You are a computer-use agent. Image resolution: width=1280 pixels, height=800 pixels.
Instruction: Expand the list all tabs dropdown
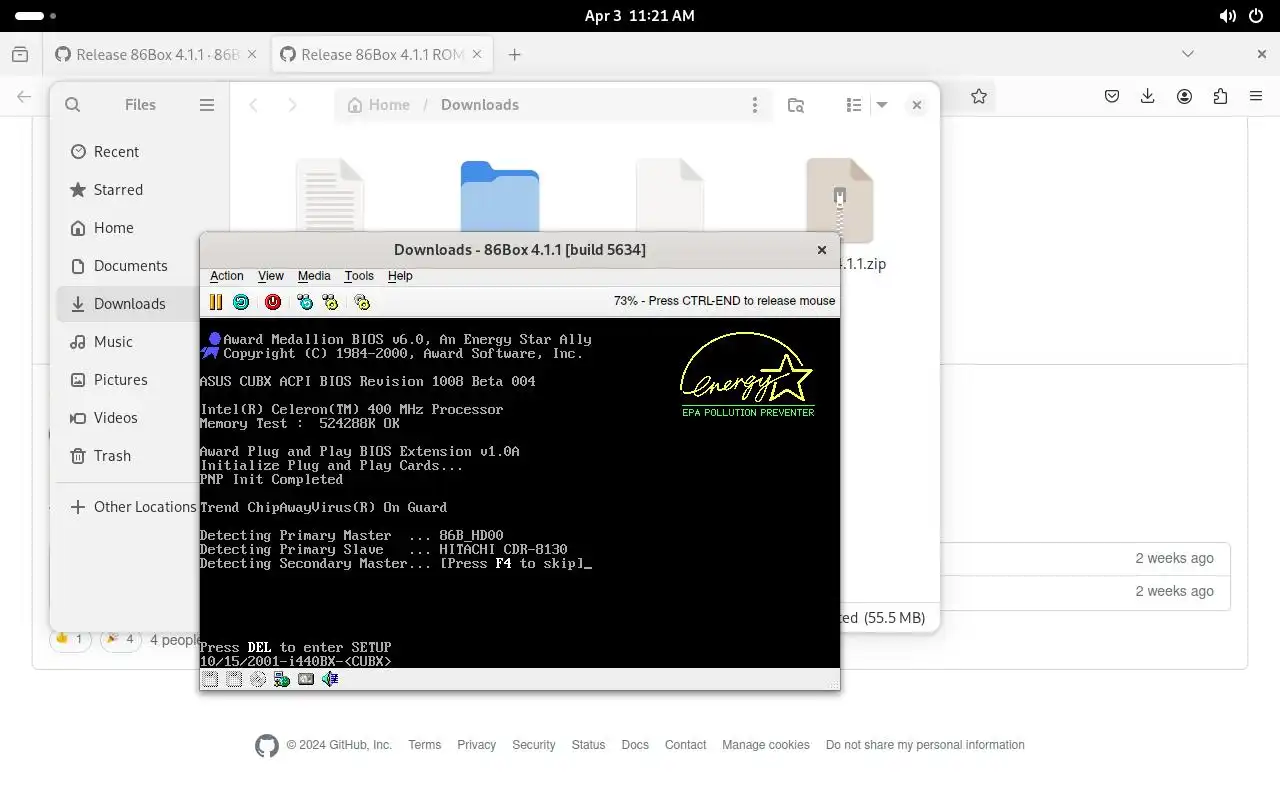point(1188,54)
